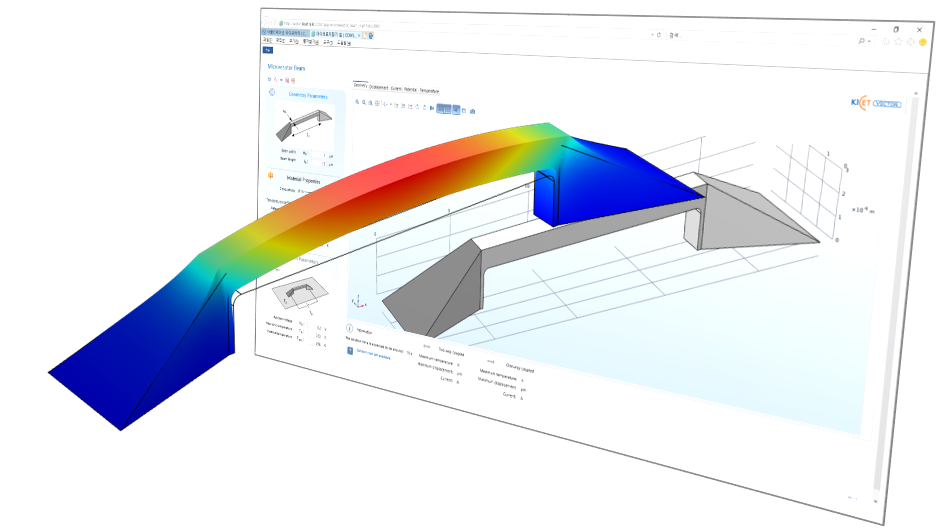945x531 pixels.
Task: Open the Potential results tab
Action: click(x=411, y=89)
